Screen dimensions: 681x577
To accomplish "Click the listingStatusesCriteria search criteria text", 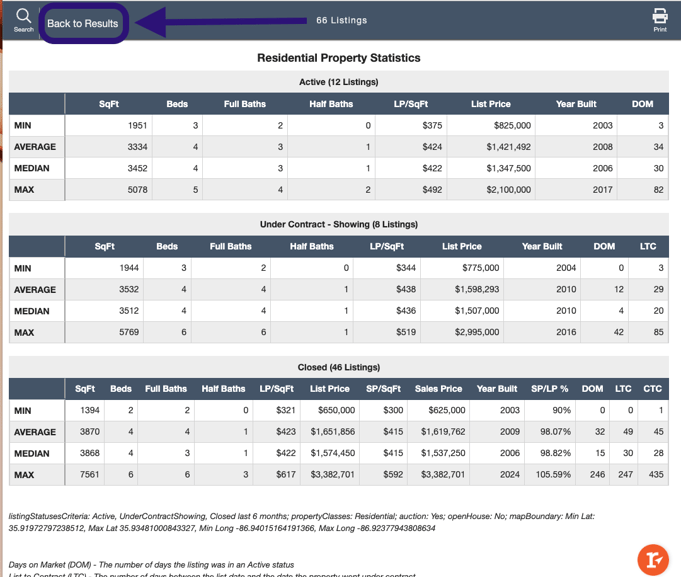I will point(301,522).
